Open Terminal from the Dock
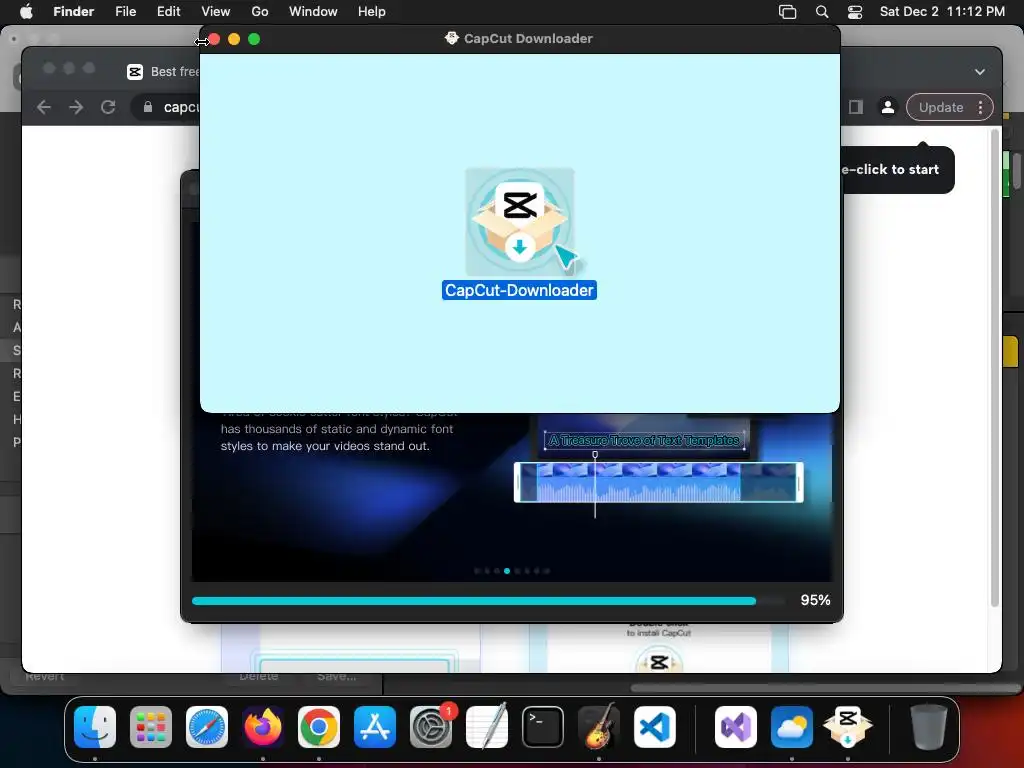Image resolution: width=1024 pixels, height=768 pixels. (x=543, y=726)
